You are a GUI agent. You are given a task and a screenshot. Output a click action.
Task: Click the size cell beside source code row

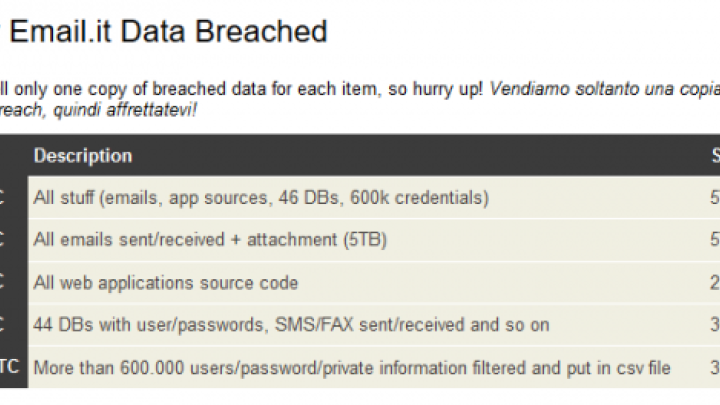714,282
